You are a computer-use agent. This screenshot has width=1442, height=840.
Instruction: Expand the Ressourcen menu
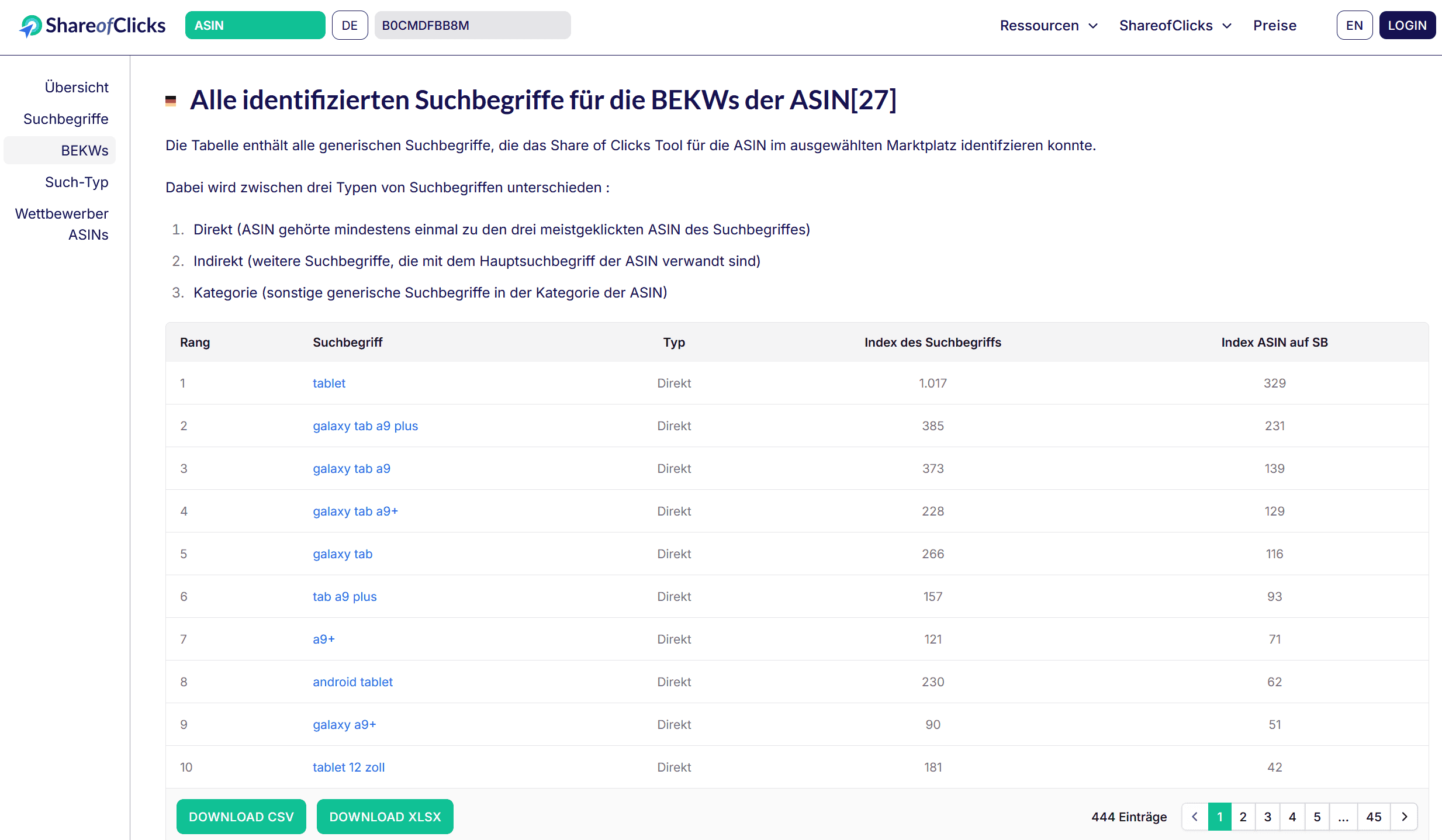coord(1049,26)
